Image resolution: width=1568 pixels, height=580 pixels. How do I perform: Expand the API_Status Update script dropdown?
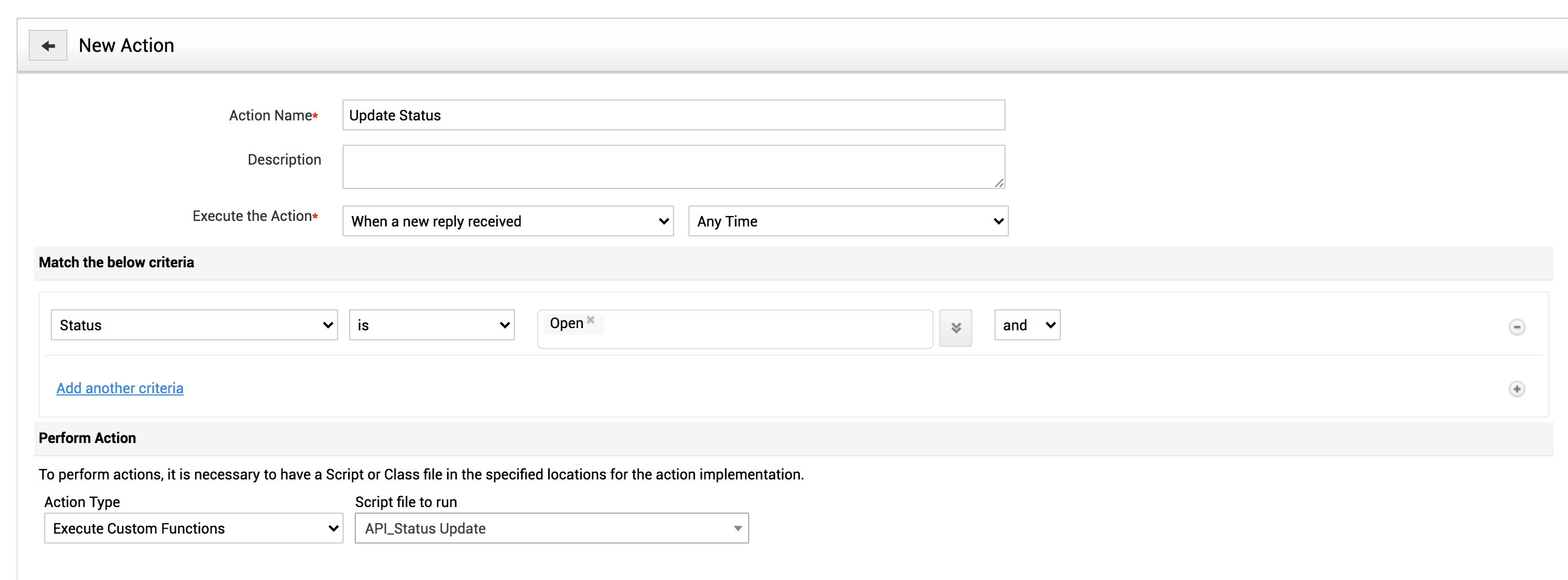point(551,528)
